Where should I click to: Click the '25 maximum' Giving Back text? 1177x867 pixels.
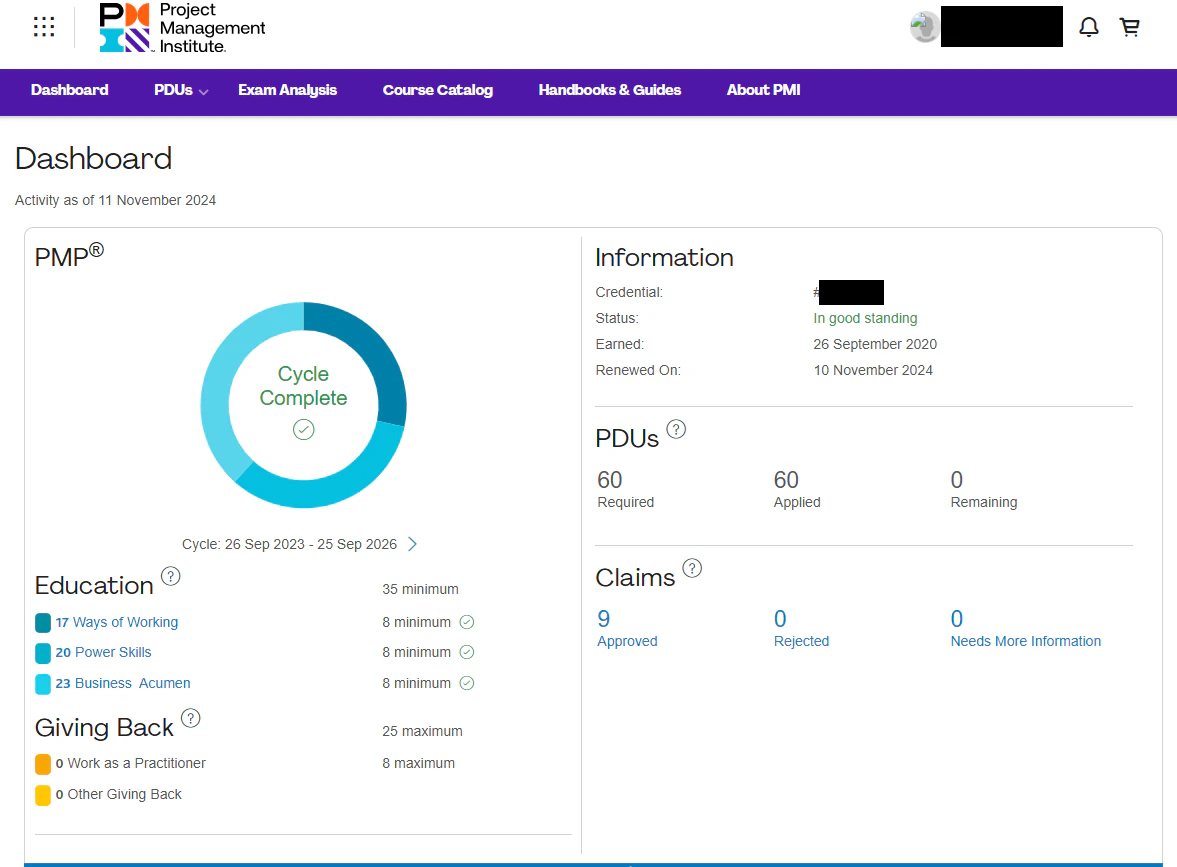423,731
